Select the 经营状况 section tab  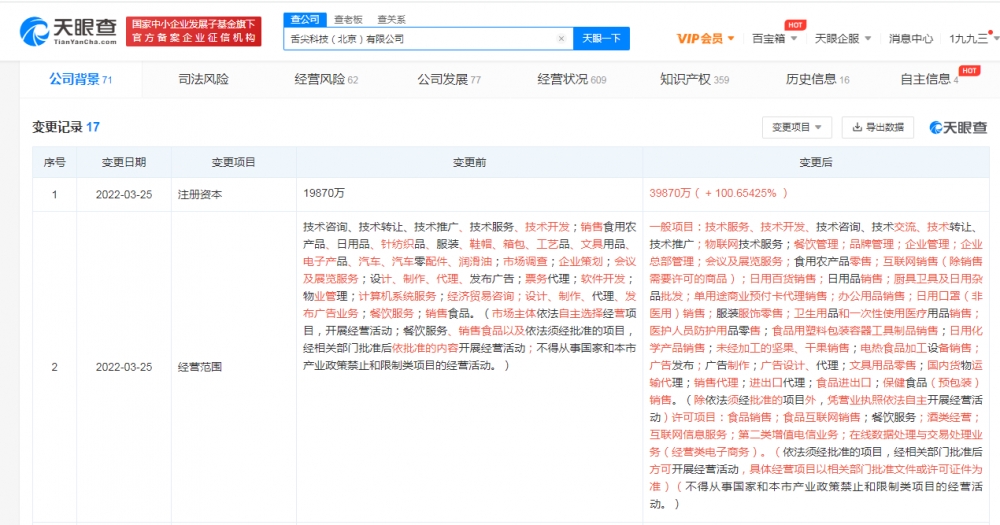click(571, 79)
